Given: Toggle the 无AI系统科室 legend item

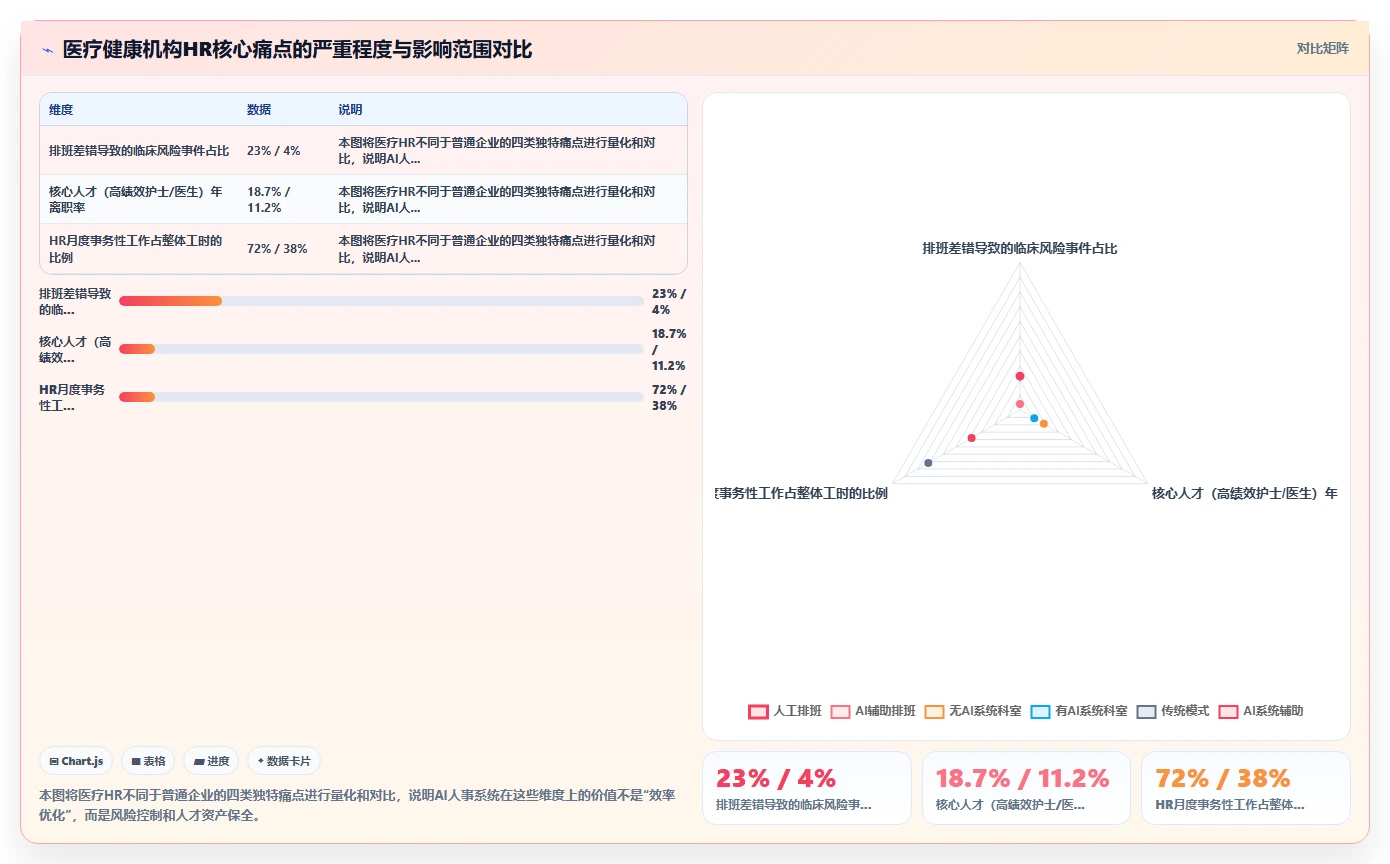Looking at the screenshot, I should click(x=973, y=711).
